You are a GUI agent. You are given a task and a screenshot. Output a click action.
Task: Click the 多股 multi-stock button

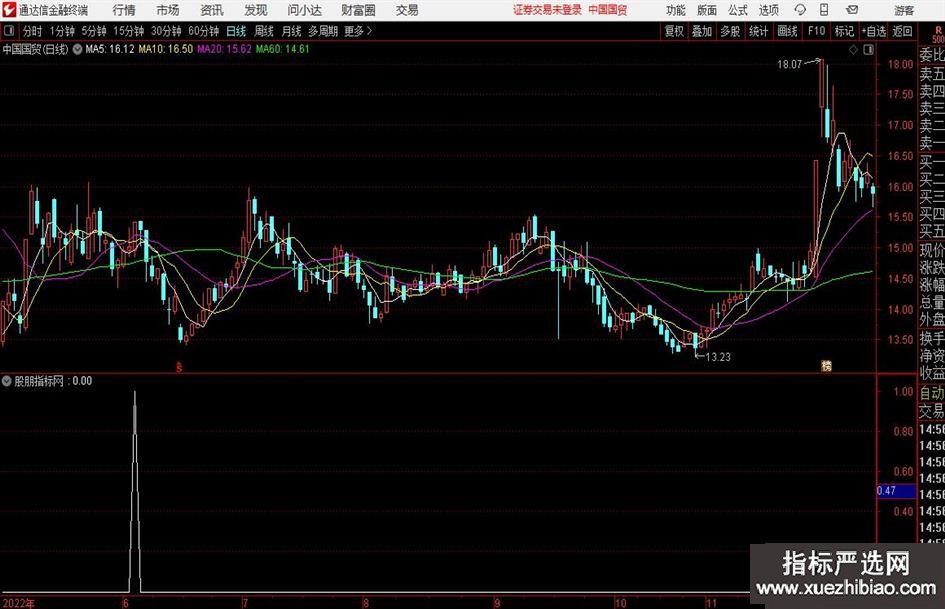(730, 31)
